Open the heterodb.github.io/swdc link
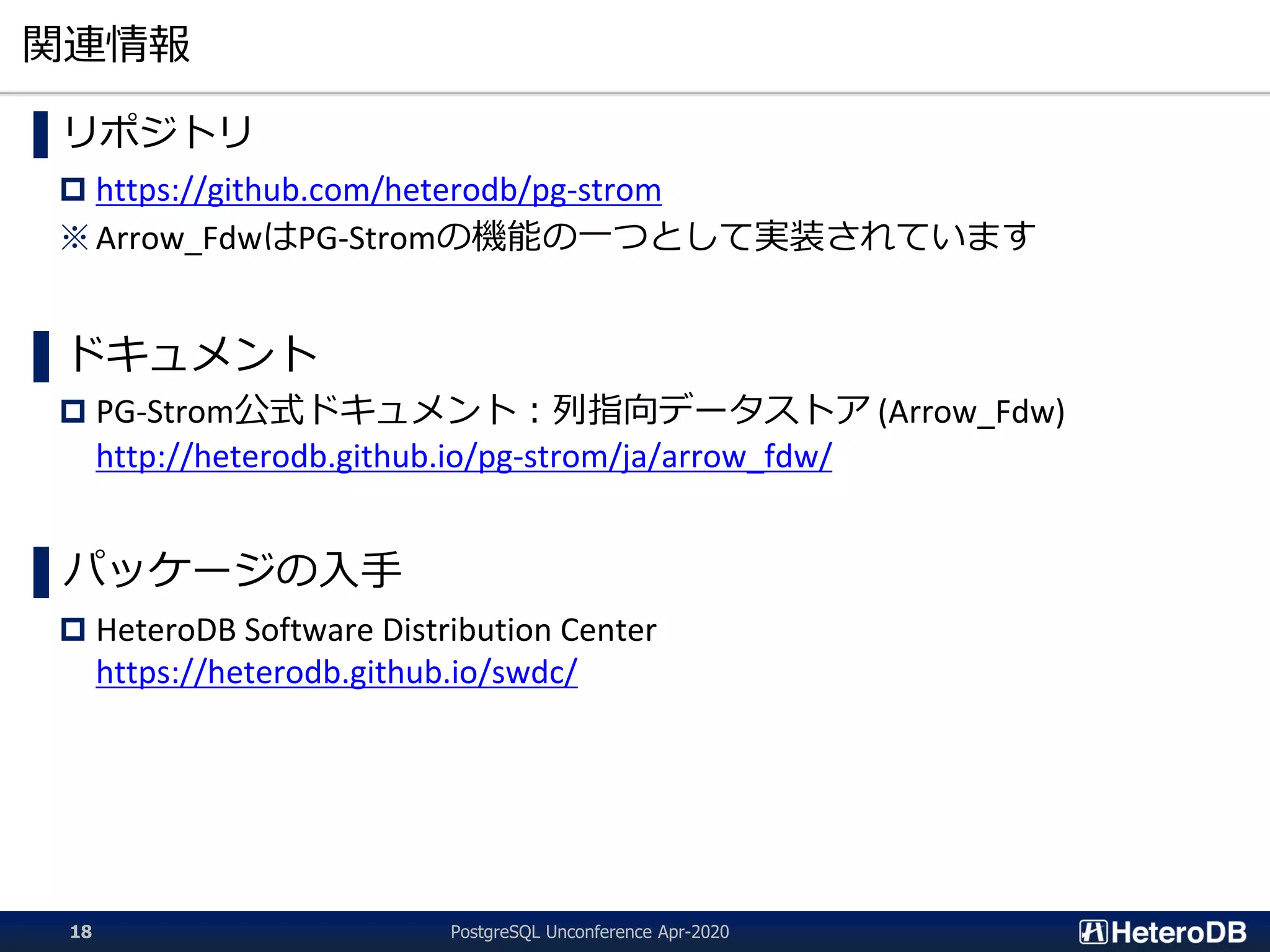Viewport: 1270px width, 952px height. pos(337,672)
